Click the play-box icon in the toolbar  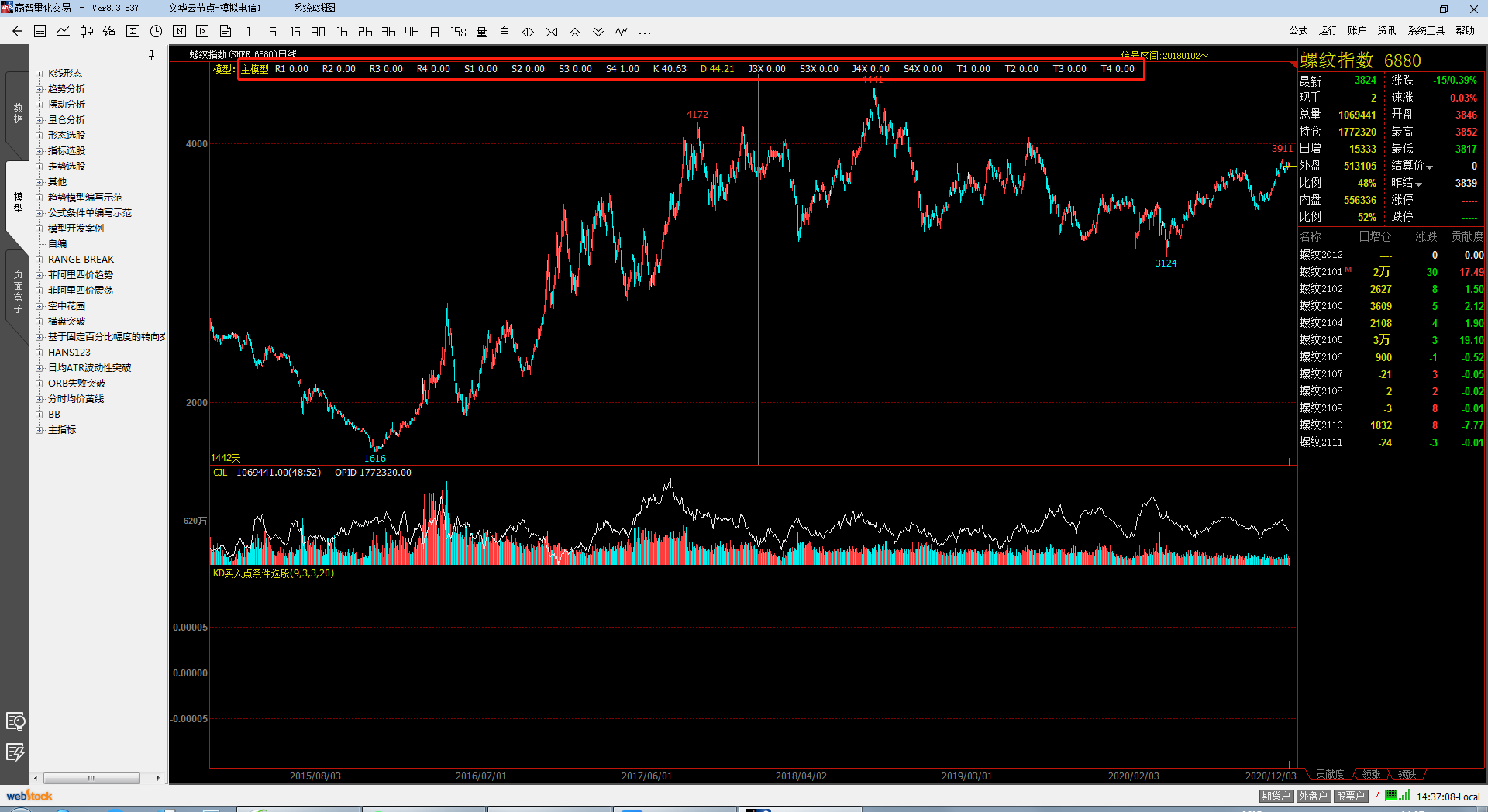[x=202, y=32]
